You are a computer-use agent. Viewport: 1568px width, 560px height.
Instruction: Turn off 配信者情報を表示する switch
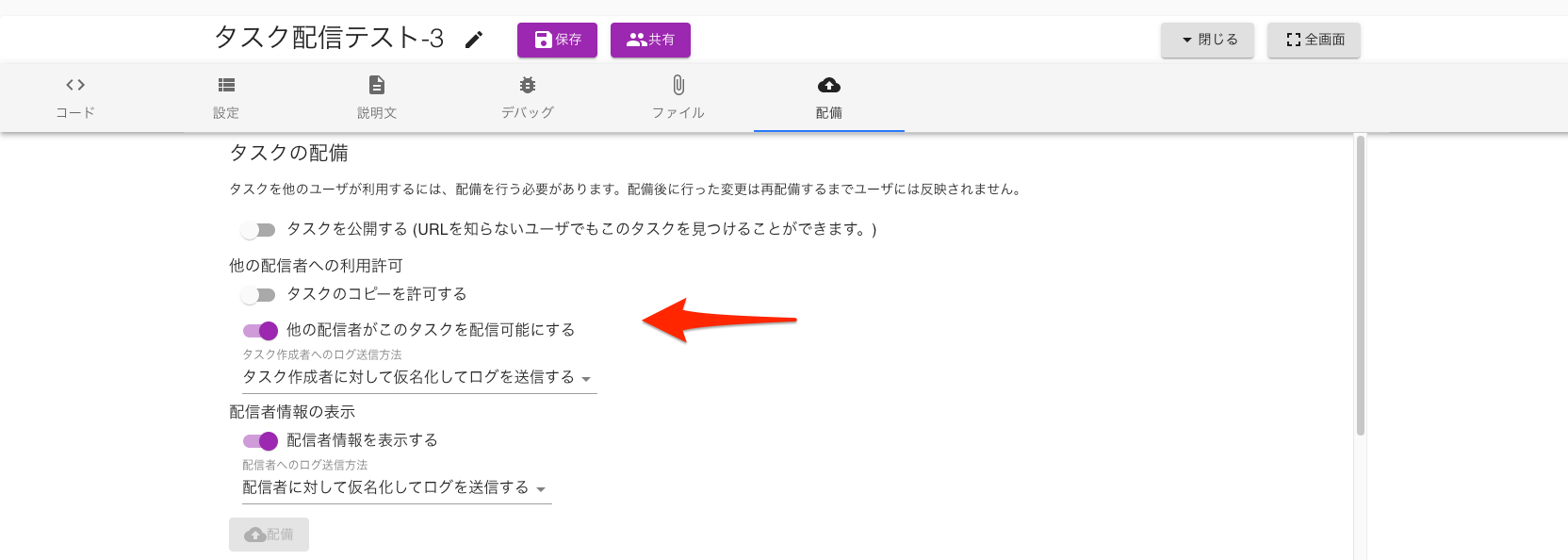[x=260, y=440]
